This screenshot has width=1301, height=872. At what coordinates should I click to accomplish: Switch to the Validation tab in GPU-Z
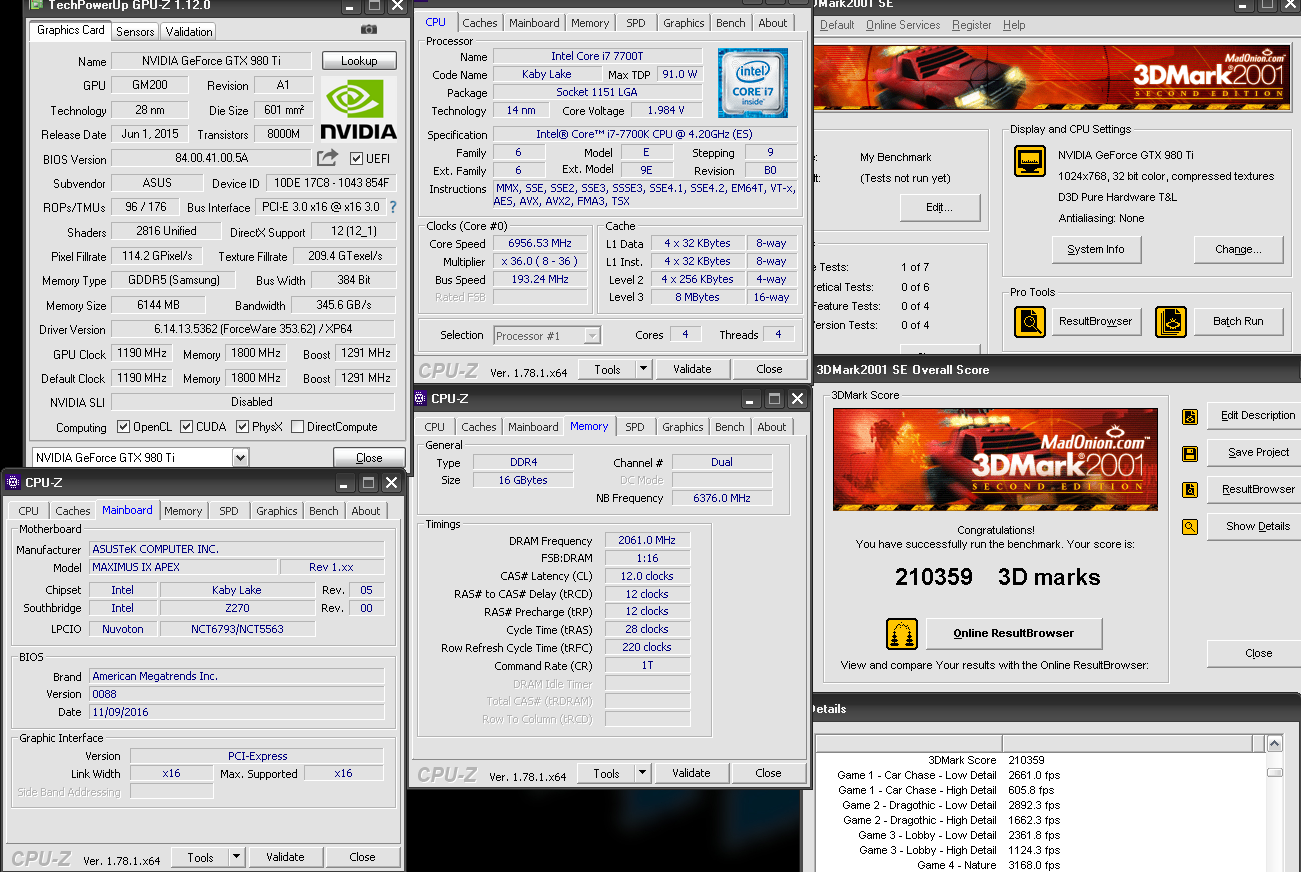[189, 31]
